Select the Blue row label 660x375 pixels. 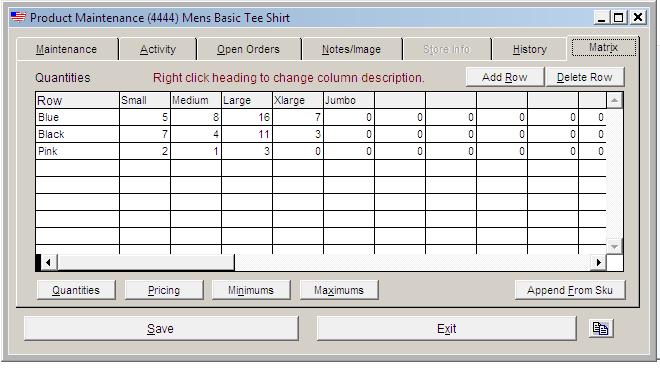pos(77,117)
